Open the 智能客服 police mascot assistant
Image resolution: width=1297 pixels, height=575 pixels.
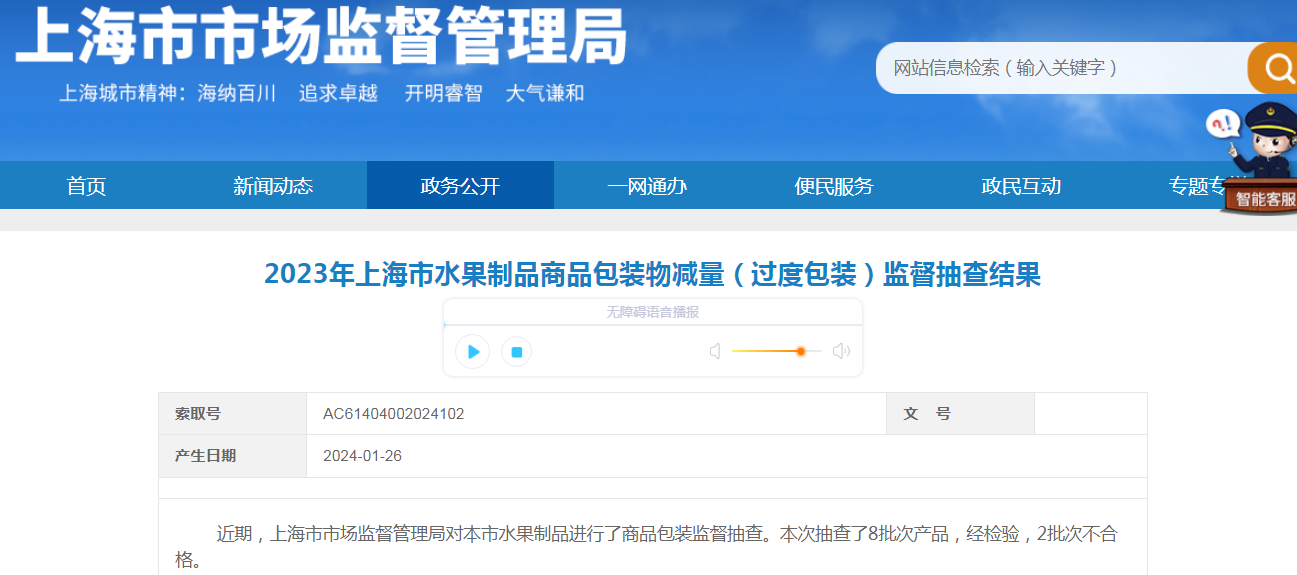[1258, 160]
